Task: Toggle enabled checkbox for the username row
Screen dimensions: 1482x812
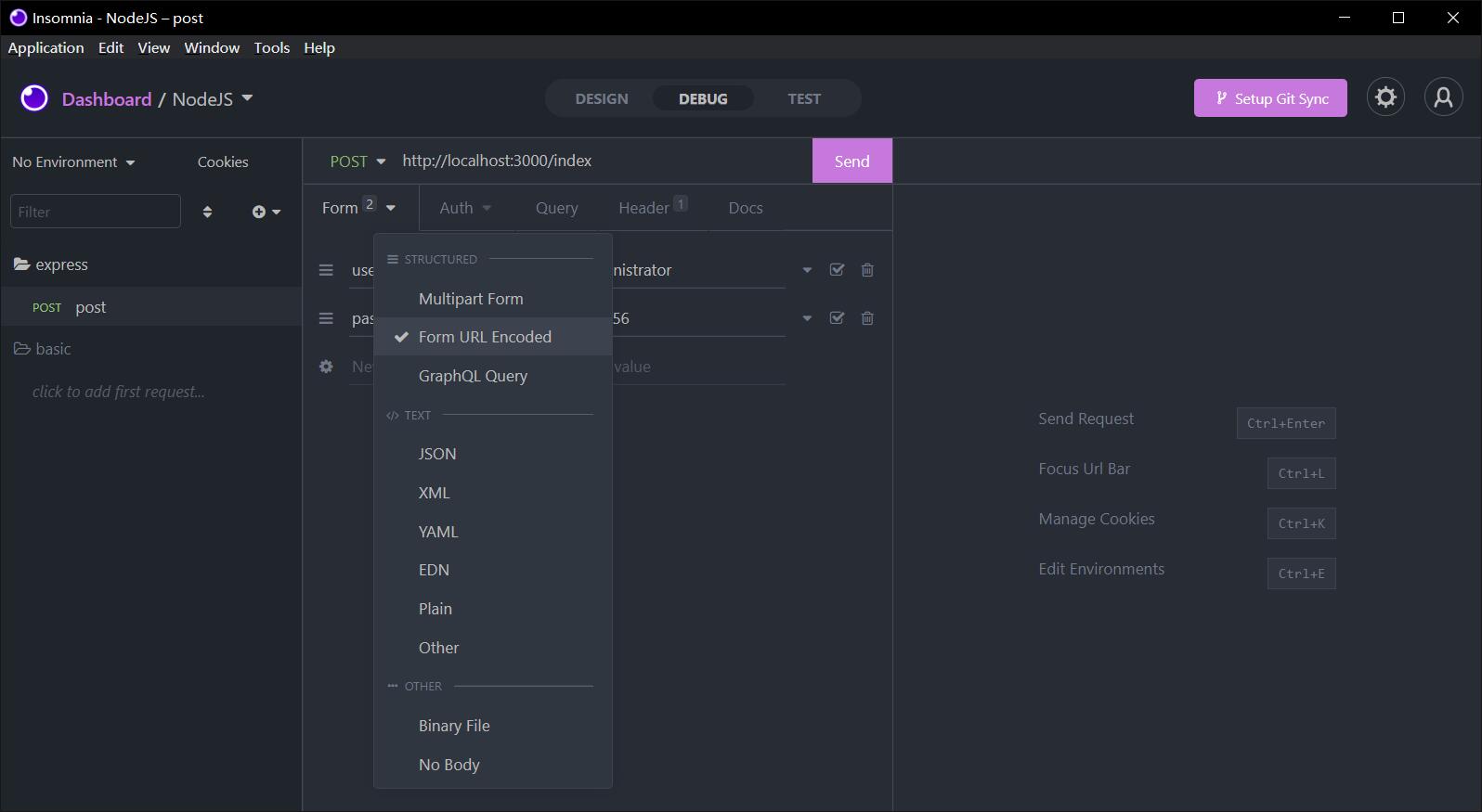Action: 837,270
